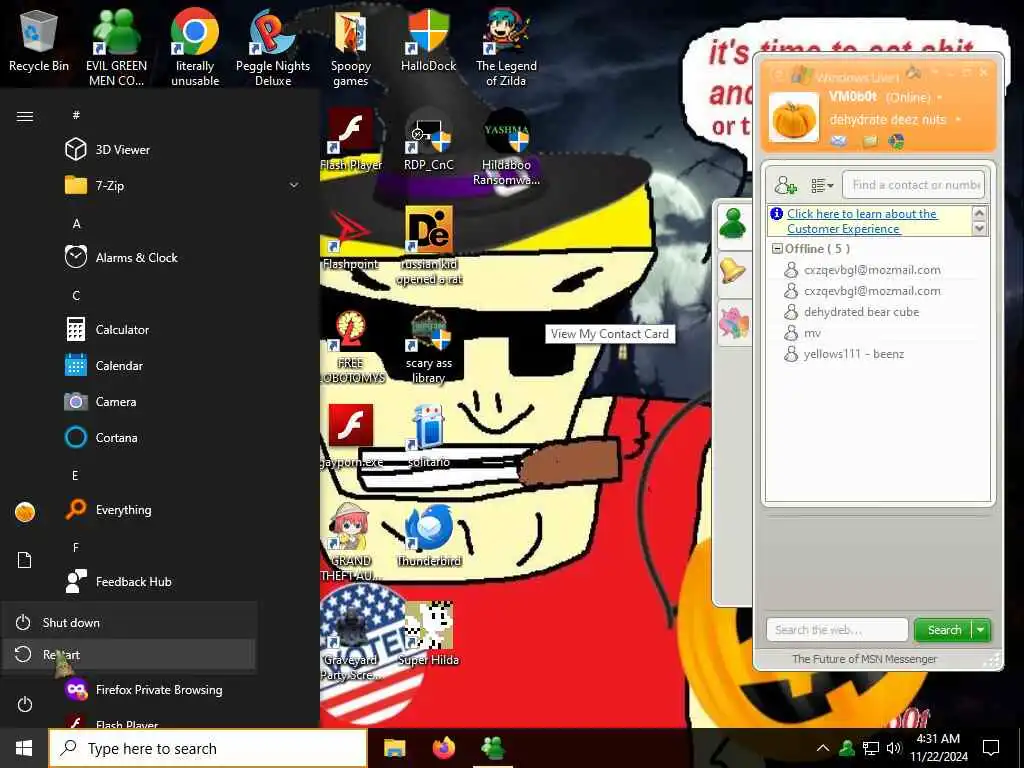Screen dimensions: 1024x768
Task: Select the RDP_CnC desktop shortcut
Action: (428, 138)
